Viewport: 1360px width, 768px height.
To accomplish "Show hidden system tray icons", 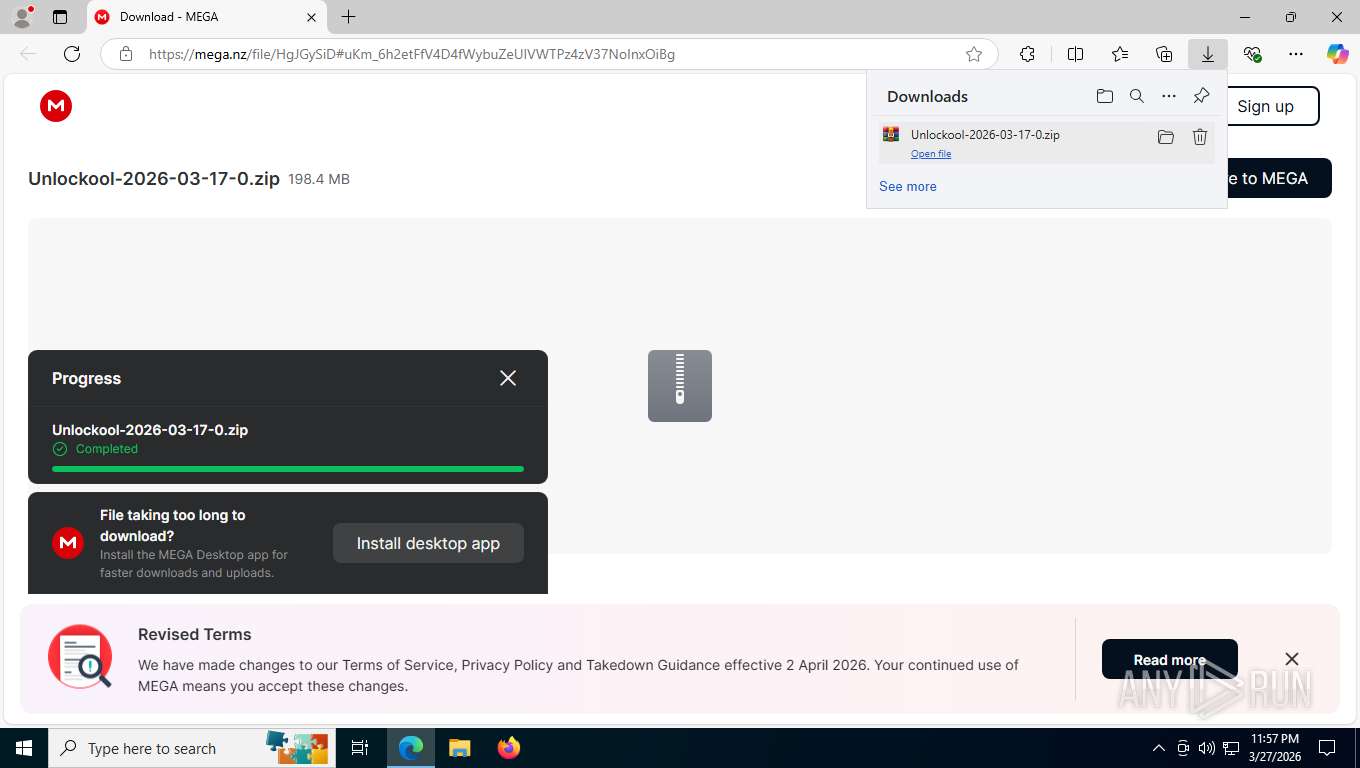I will [1159, 748].
